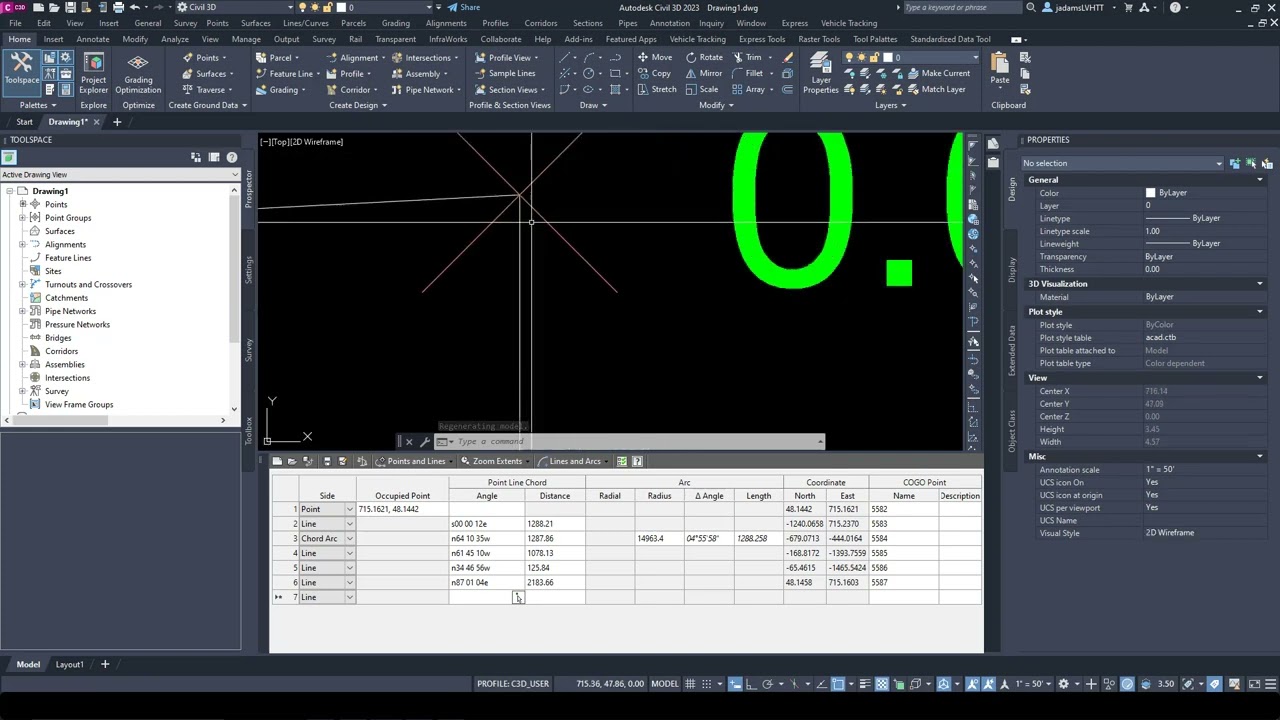Image resolution: width=1280 pixels, height=720 pixels.
Task: Click the Autodesk Share button
Action: pyautogui.click(x=463, y=7)
